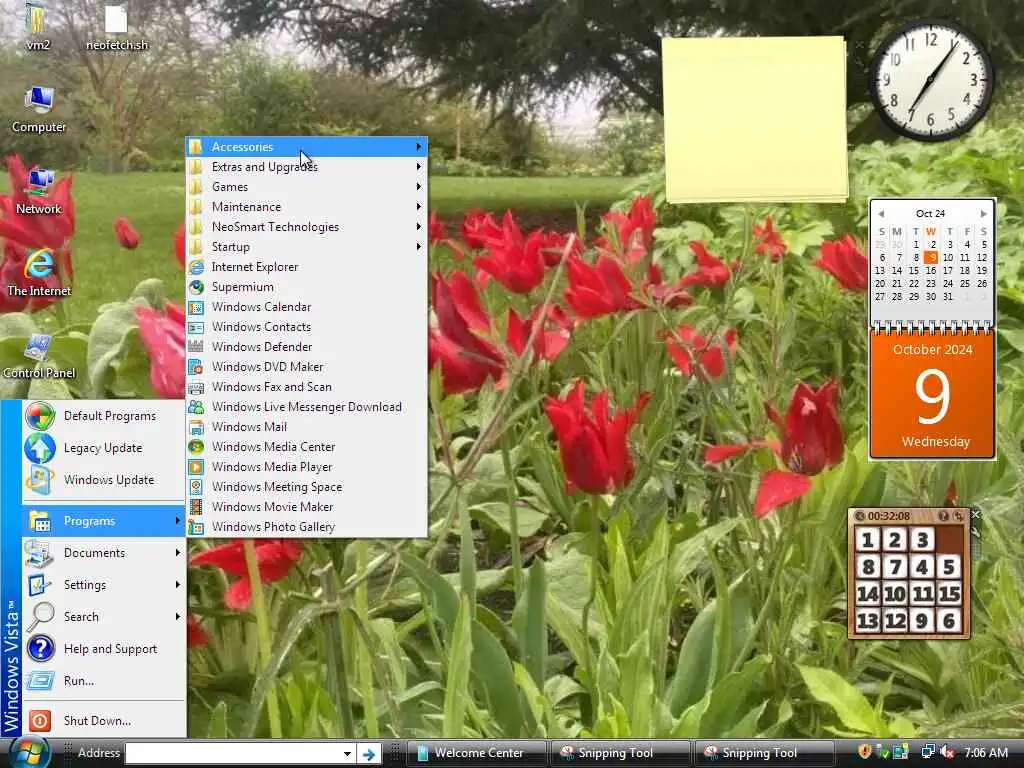Launch Windows Media Player
This screenshot has width=1024, height=768.
pyautogui.click(x=307, y=467)
